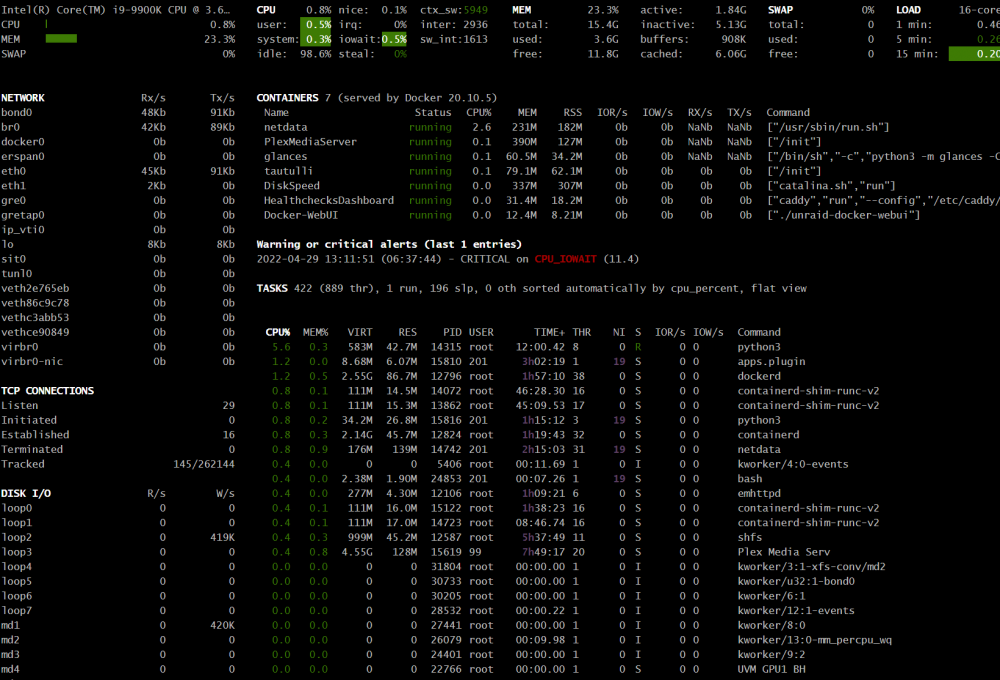This screenshot has width=1000, height=680.
Task: Select the loop2 disk entry
Action: point(17,537)
